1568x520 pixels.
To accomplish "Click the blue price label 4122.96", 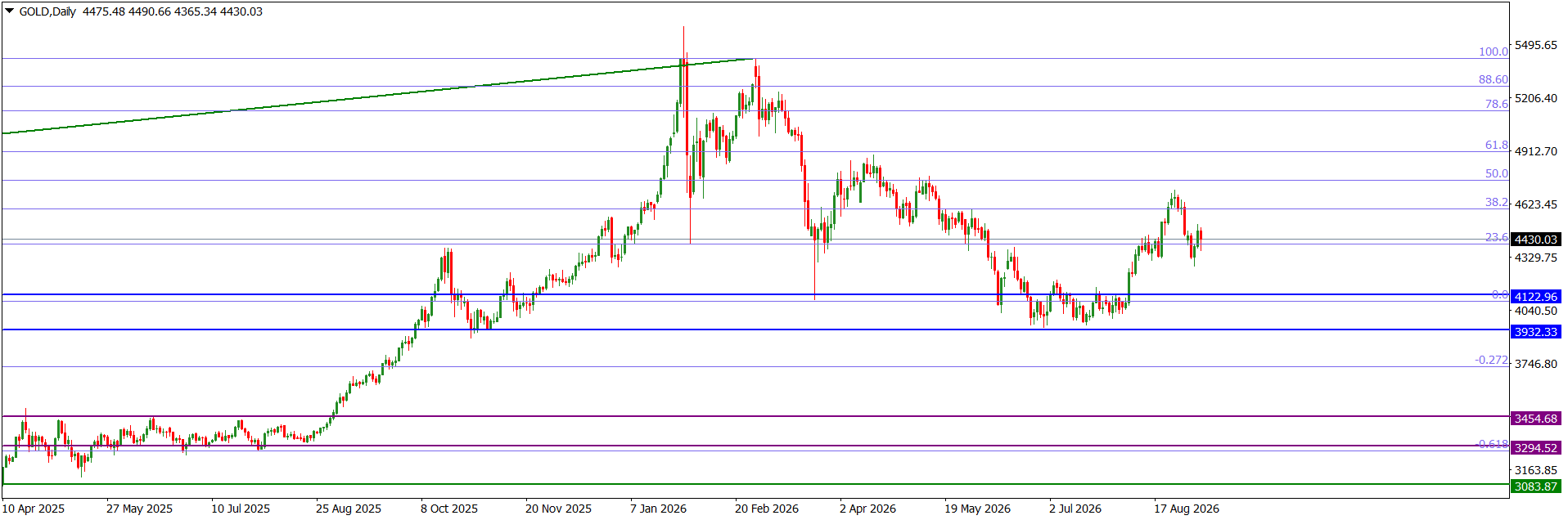I will tap(1535, 297).
